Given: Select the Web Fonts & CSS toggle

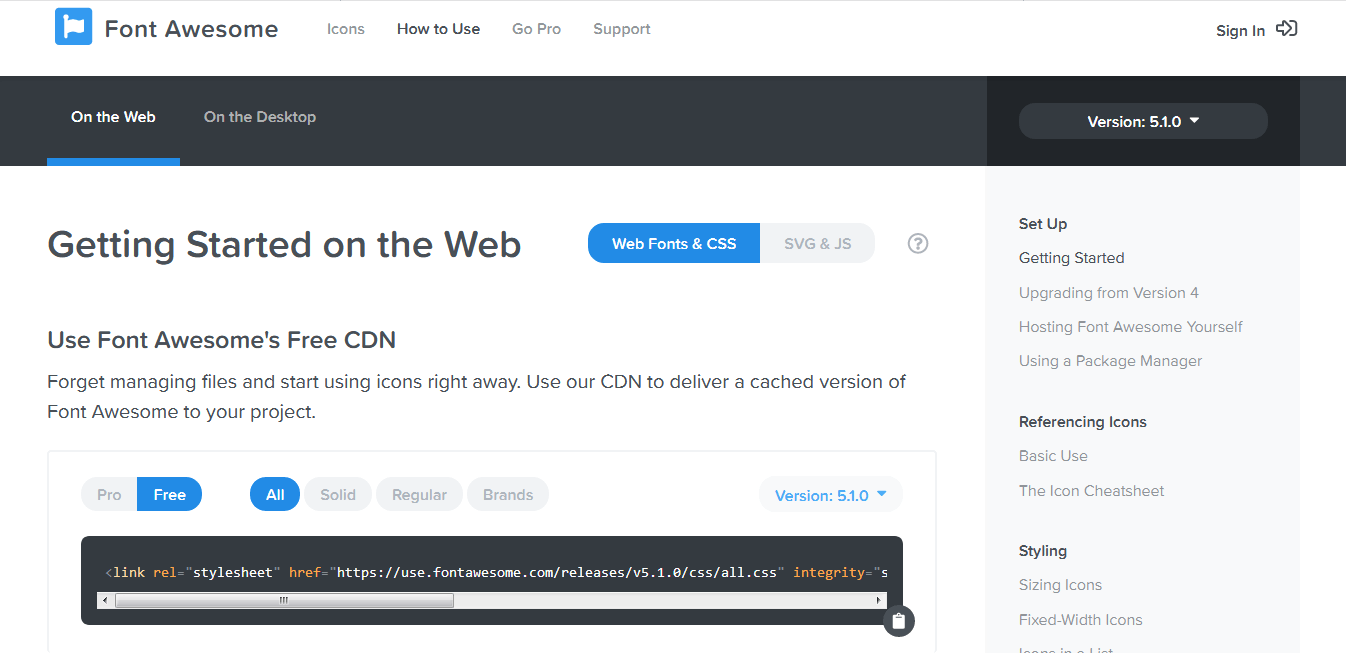Looking at the screenshot, I should click(x=674, y=243).
